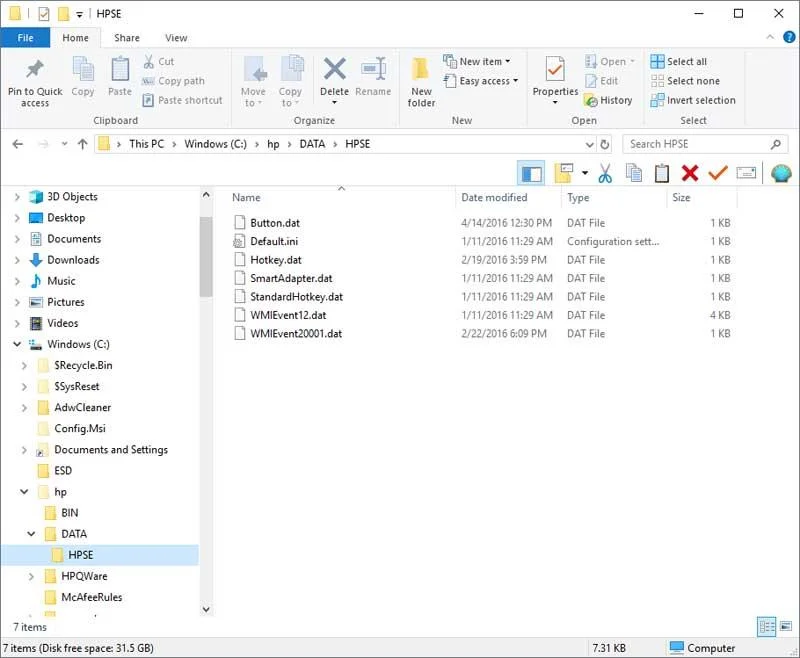Click Select all

point(679,62)
